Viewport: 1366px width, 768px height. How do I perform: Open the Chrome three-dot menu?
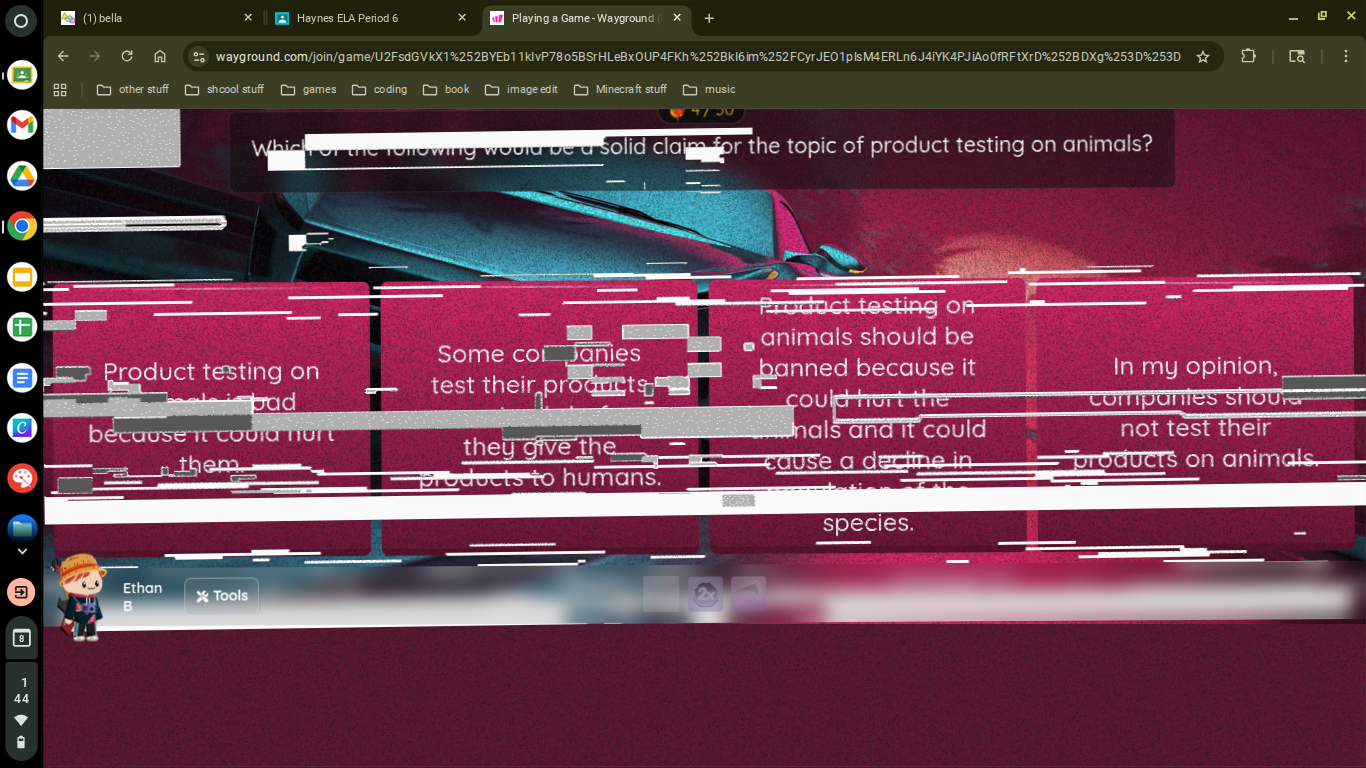coord(1345,57)
